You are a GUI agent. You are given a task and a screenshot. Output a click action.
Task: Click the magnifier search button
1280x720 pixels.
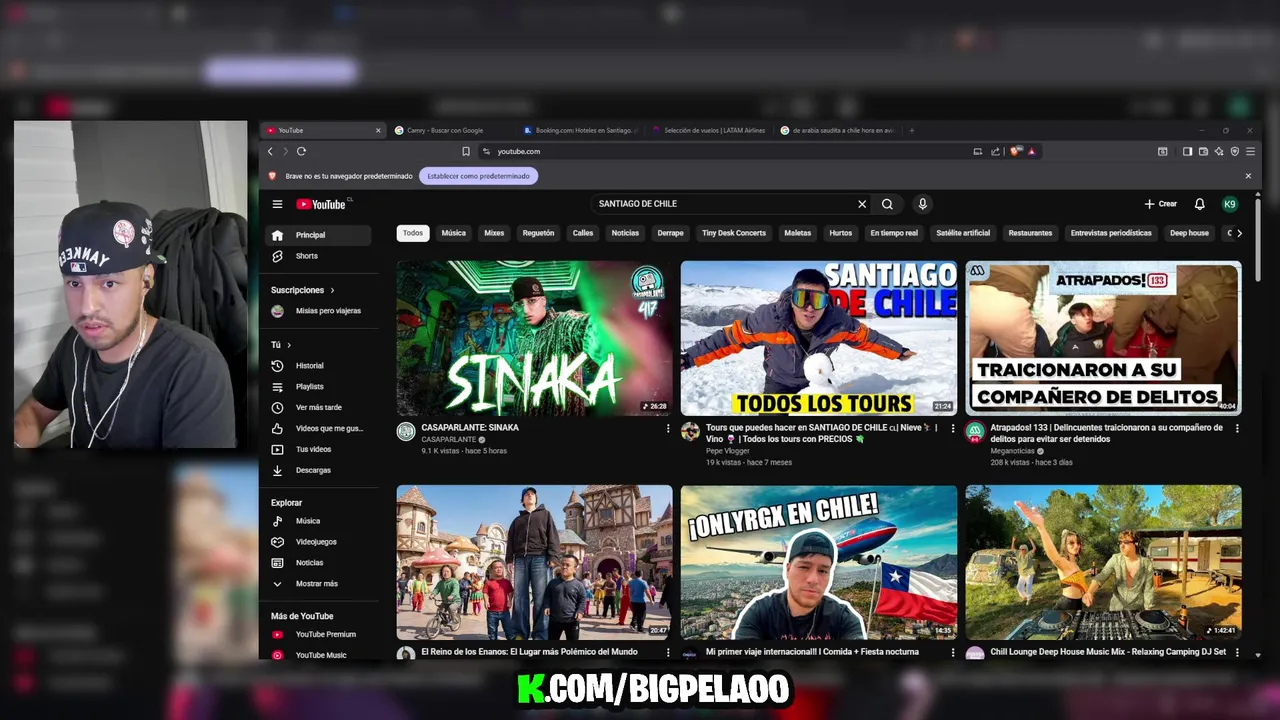pos(887,204)
